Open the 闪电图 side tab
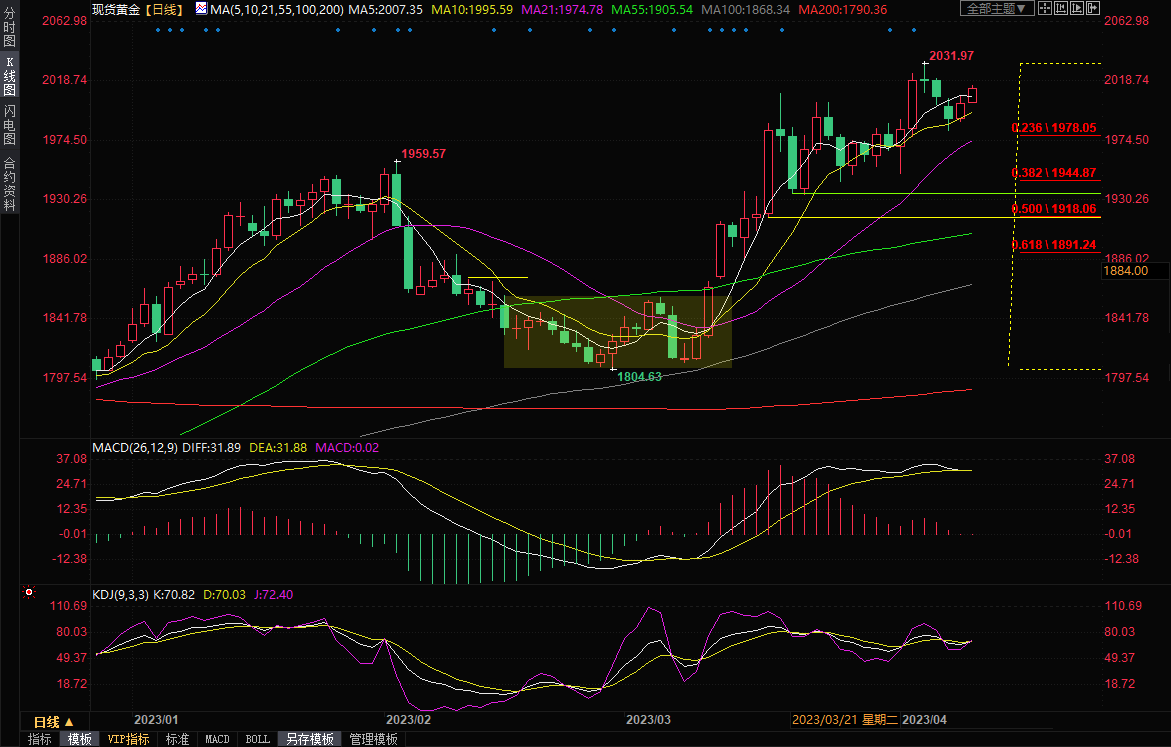Image resolution: width=1171 pixels, height=747 pixels. 9,125
